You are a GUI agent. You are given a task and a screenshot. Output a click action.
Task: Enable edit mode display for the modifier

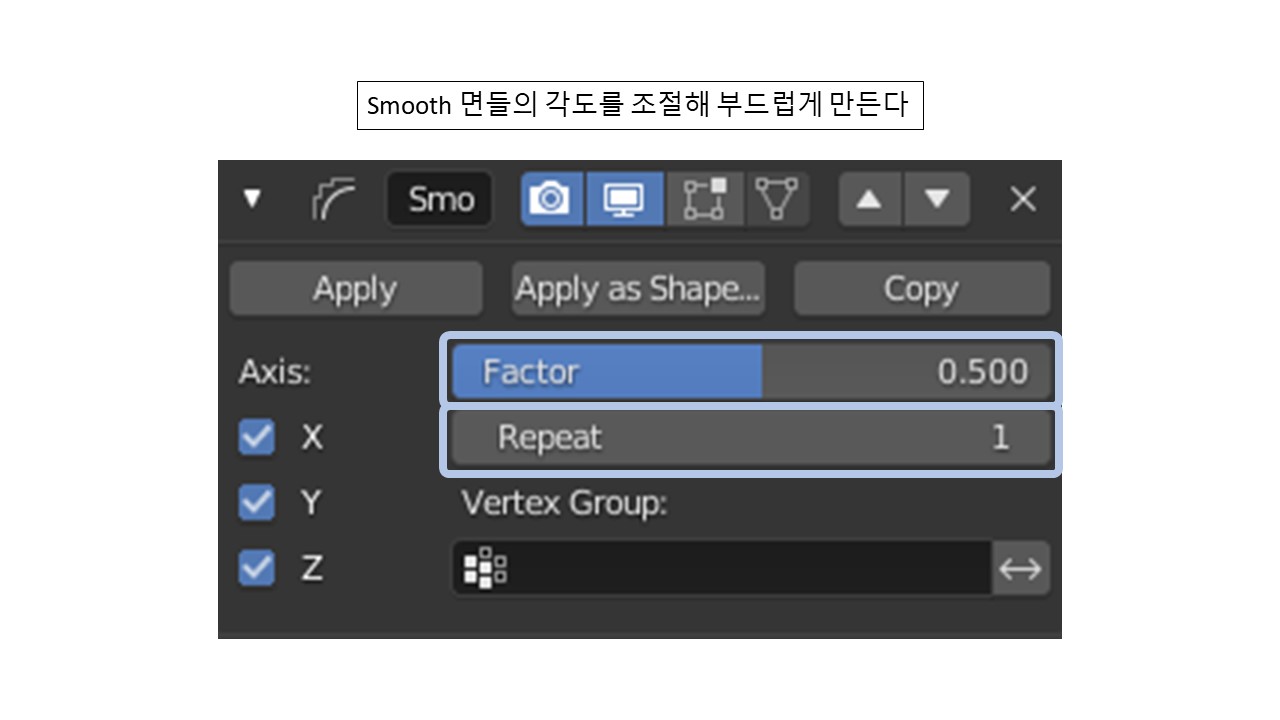point(705,198)
